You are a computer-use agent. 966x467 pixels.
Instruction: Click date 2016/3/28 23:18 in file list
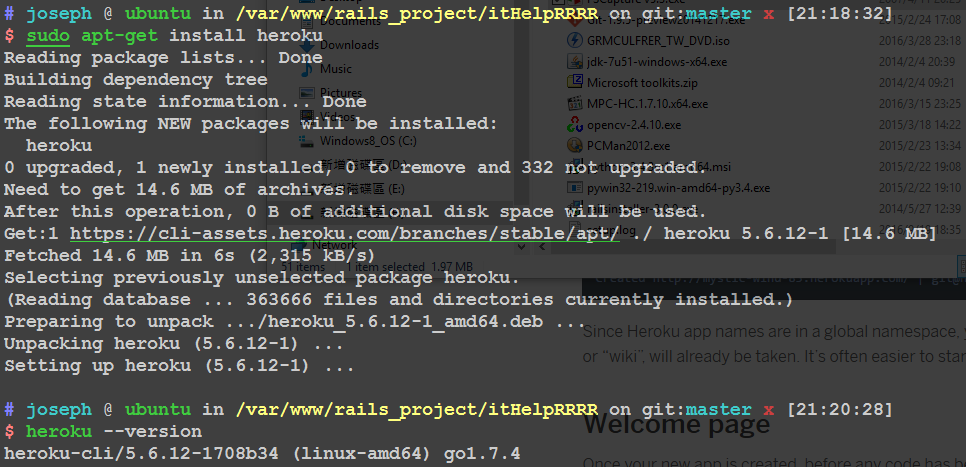920,41
